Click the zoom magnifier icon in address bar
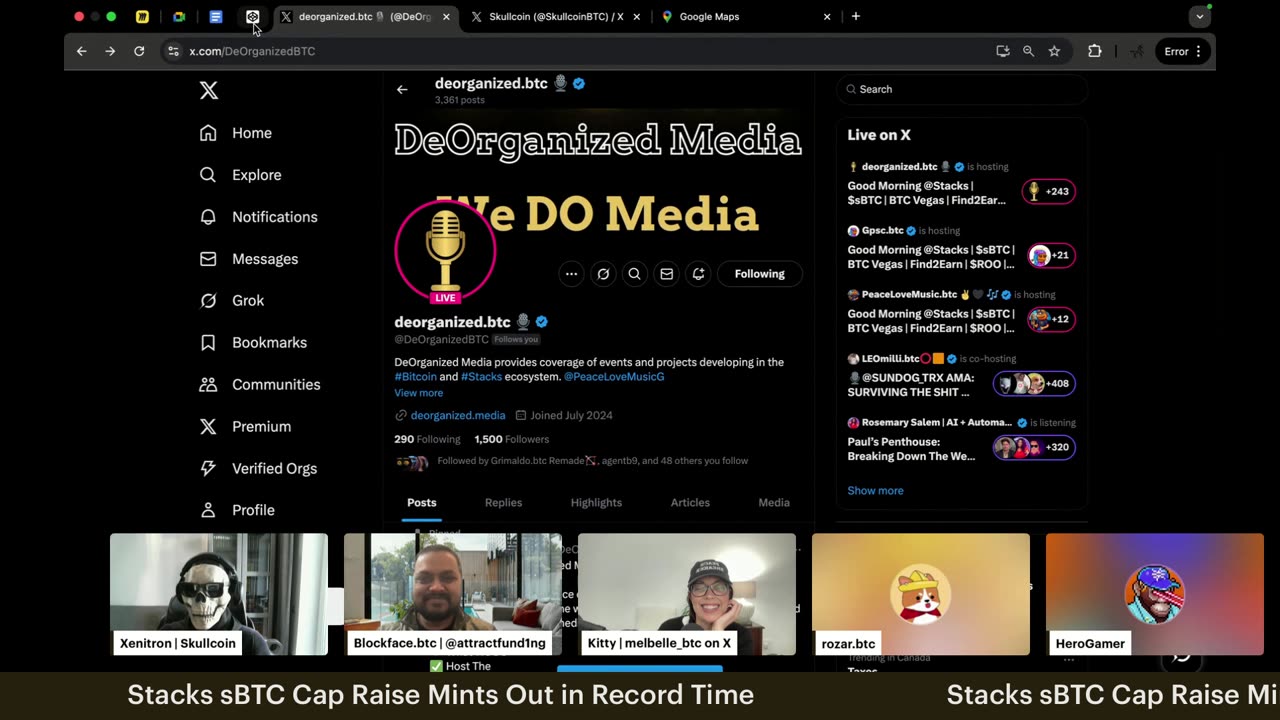The width and height of the screenshot is (1280, 720). pos(1028,51)
